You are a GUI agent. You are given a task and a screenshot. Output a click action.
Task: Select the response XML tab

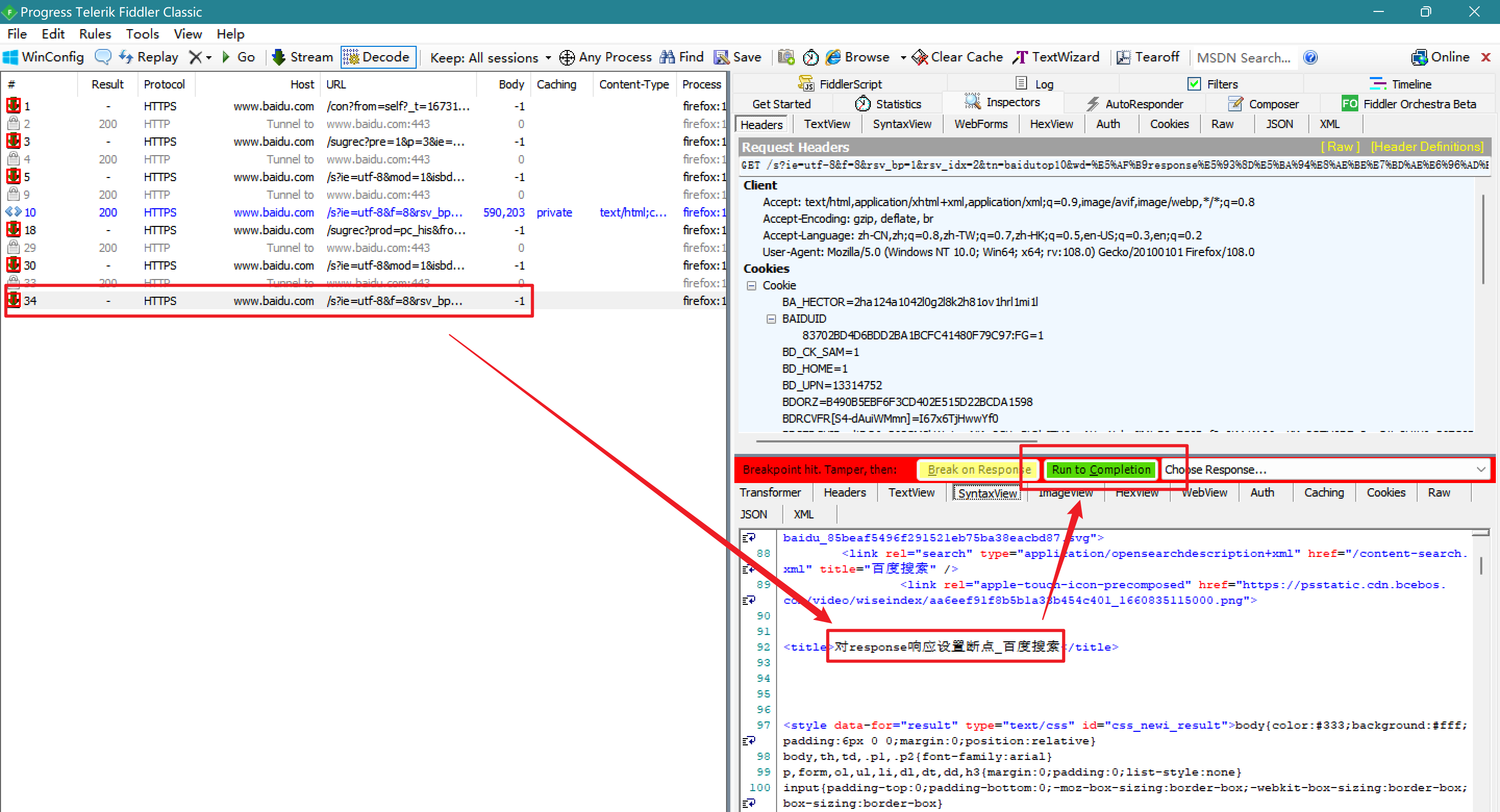(x=803, y=515)
